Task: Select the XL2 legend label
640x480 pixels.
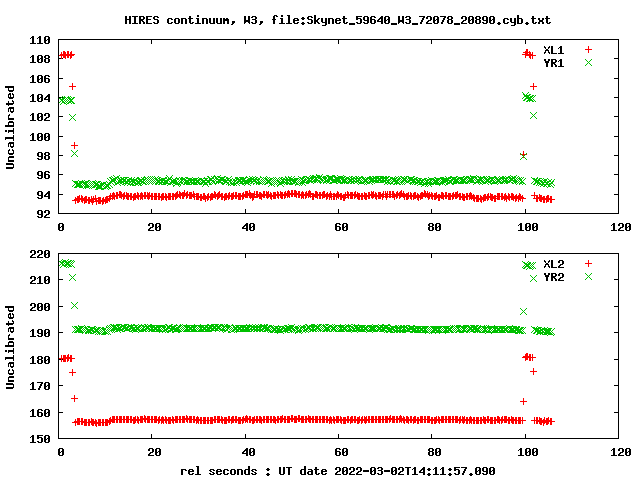Action: click(x=553, y=264)
